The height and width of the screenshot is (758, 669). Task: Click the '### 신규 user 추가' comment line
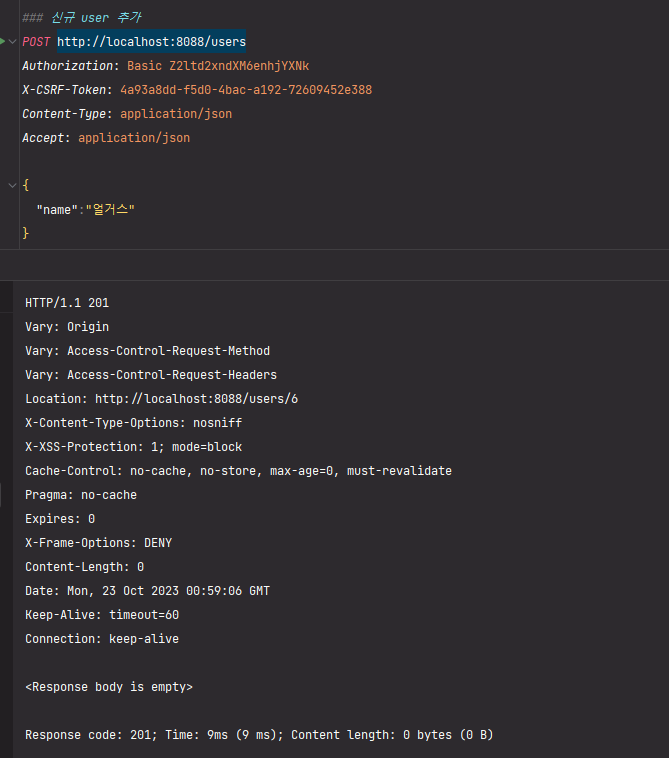(82, 18)
